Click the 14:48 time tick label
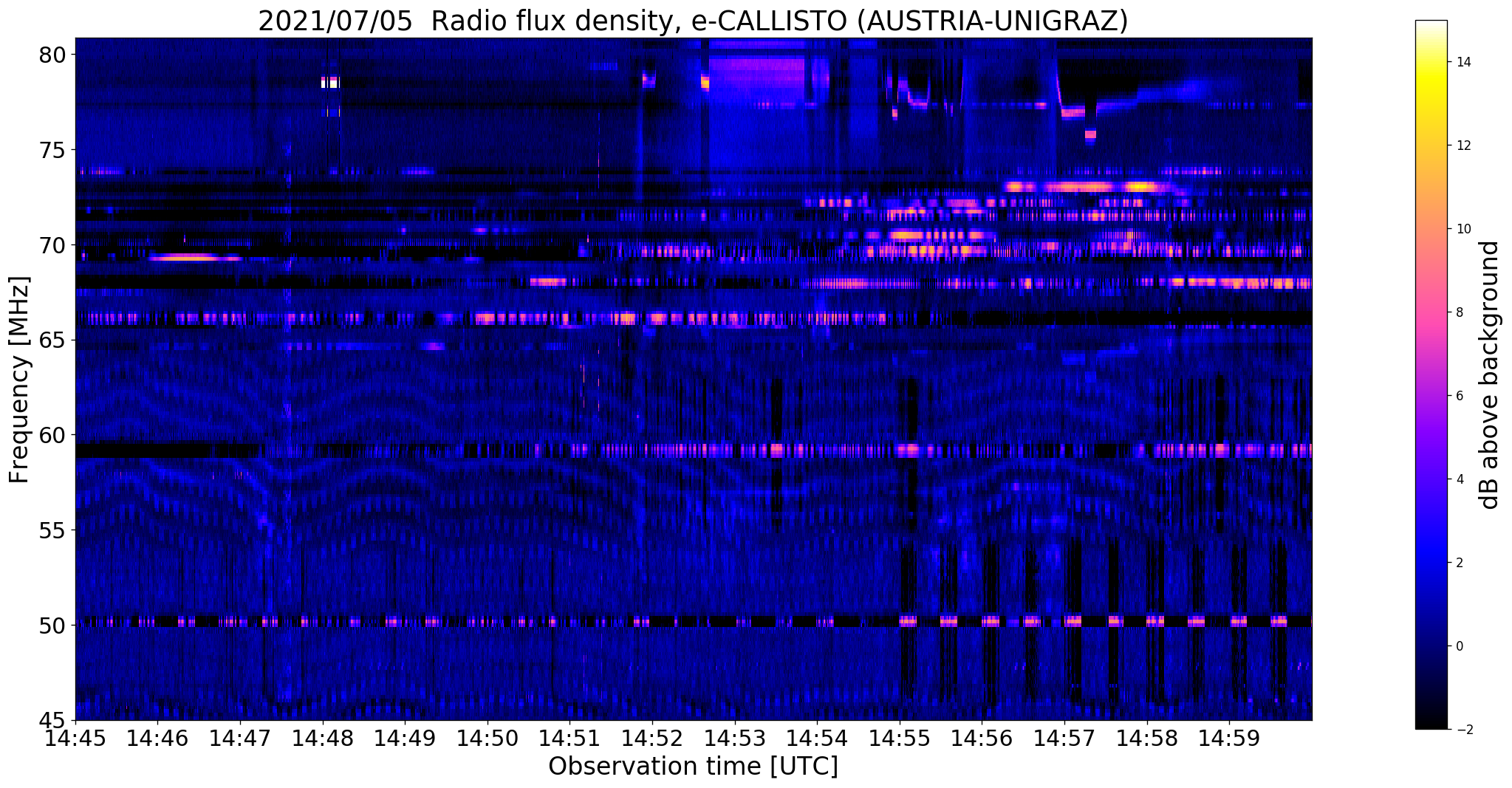 (323, 738)
